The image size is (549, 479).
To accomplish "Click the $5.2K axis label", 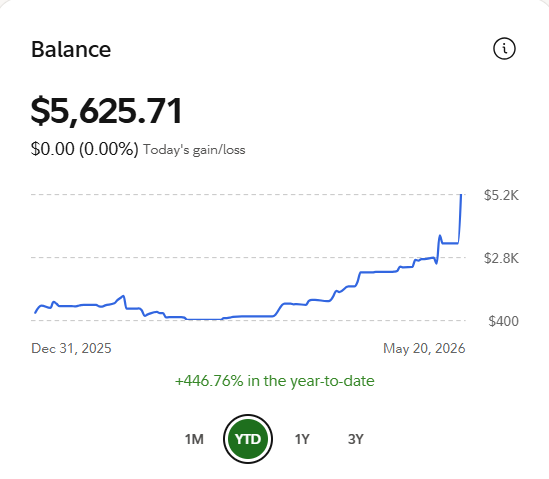I will pos(501,195).
